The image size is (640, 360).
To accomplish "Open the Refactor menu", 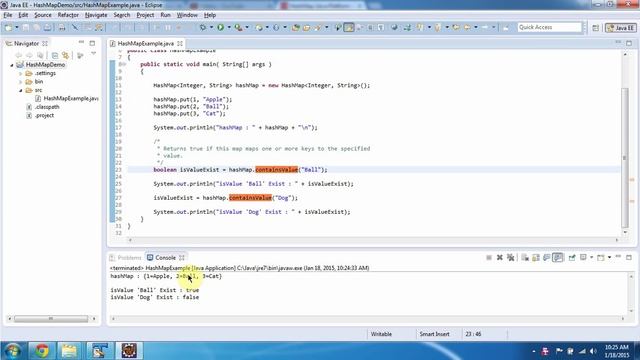I will pyautogui.click(x=68, y=15).
